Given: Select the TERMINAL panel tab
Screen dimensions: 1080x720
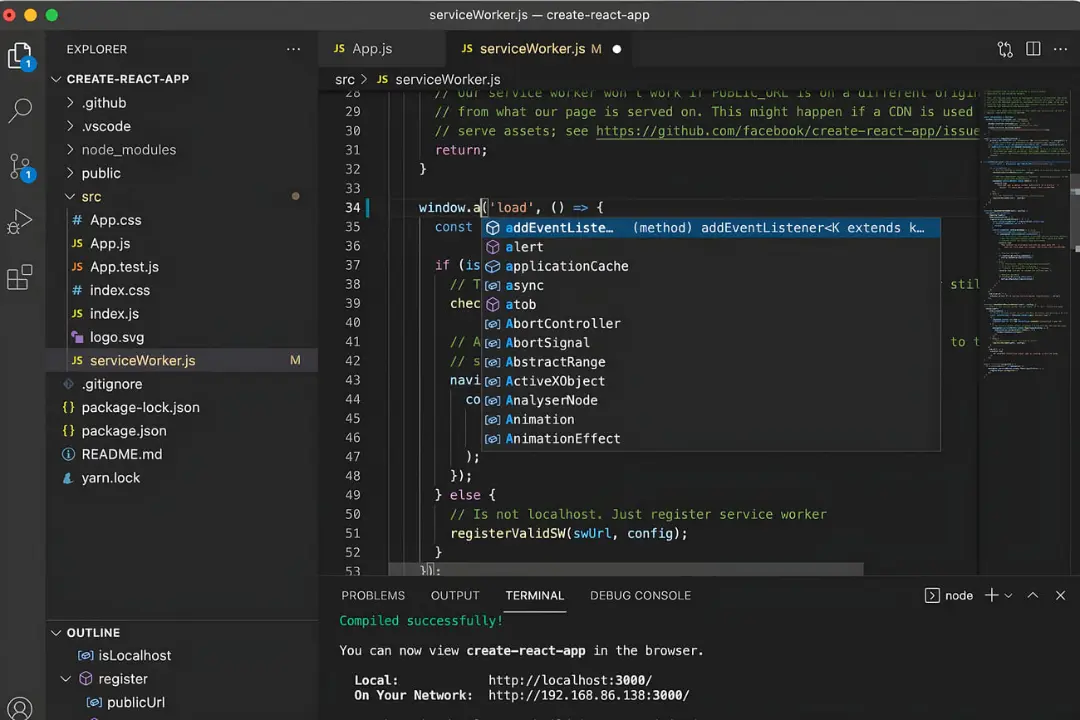Looking at the screenshot, I should (x=534, y=595).
